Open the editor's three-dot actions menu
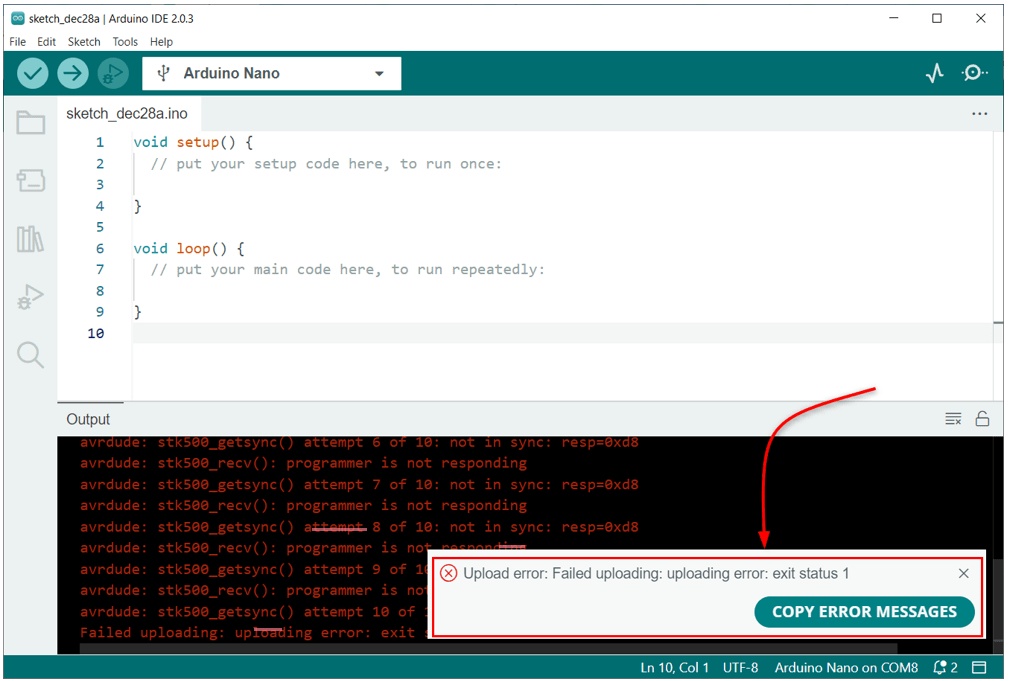The height and width of the screenshot is (681, 1009). pyautogui.click(x=978, y=113)
